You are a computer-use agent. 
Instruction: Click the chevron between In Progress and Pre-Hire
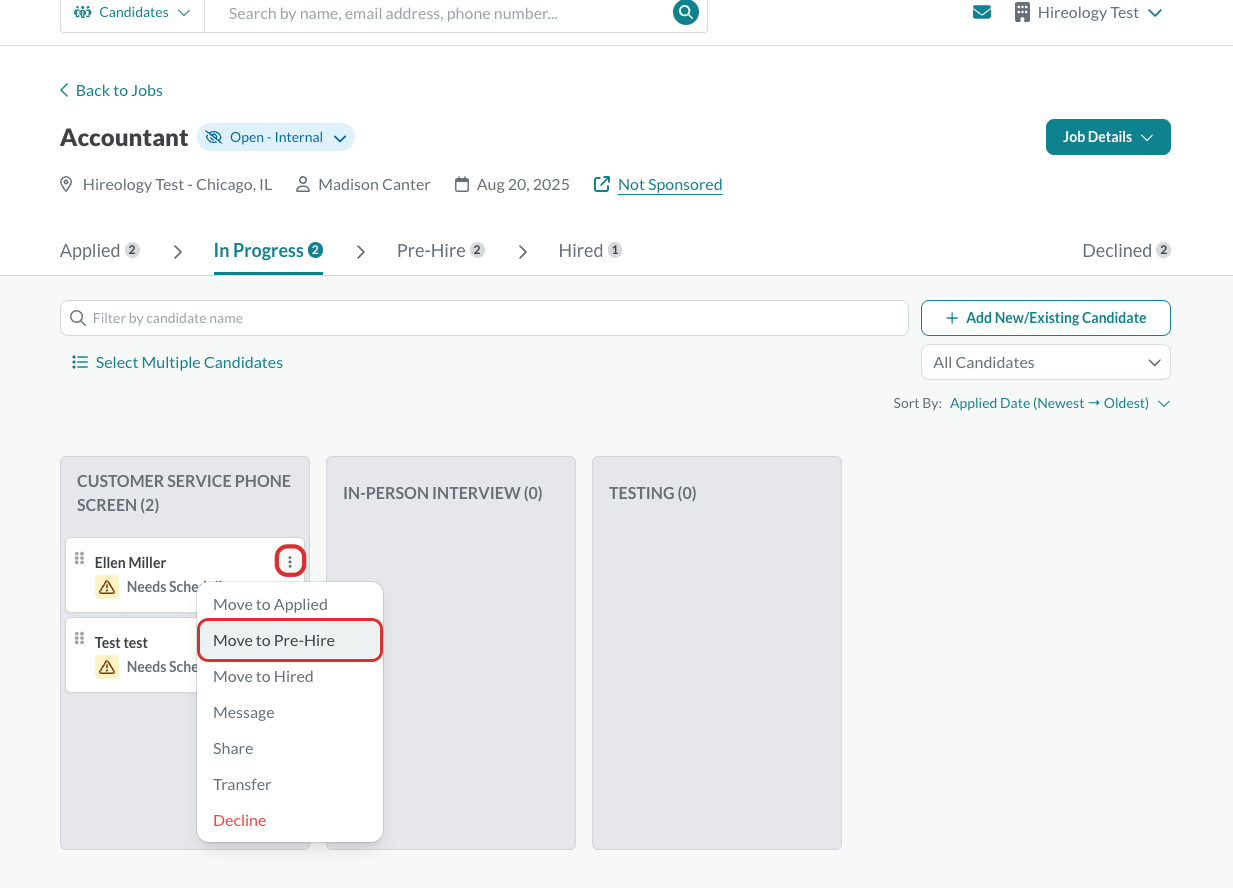[x=361, y=252]
